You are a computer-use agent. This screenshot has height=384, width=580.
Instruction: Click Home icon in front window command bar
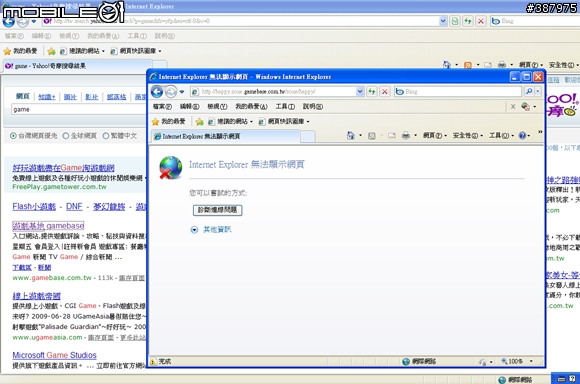tap(350, 136)
